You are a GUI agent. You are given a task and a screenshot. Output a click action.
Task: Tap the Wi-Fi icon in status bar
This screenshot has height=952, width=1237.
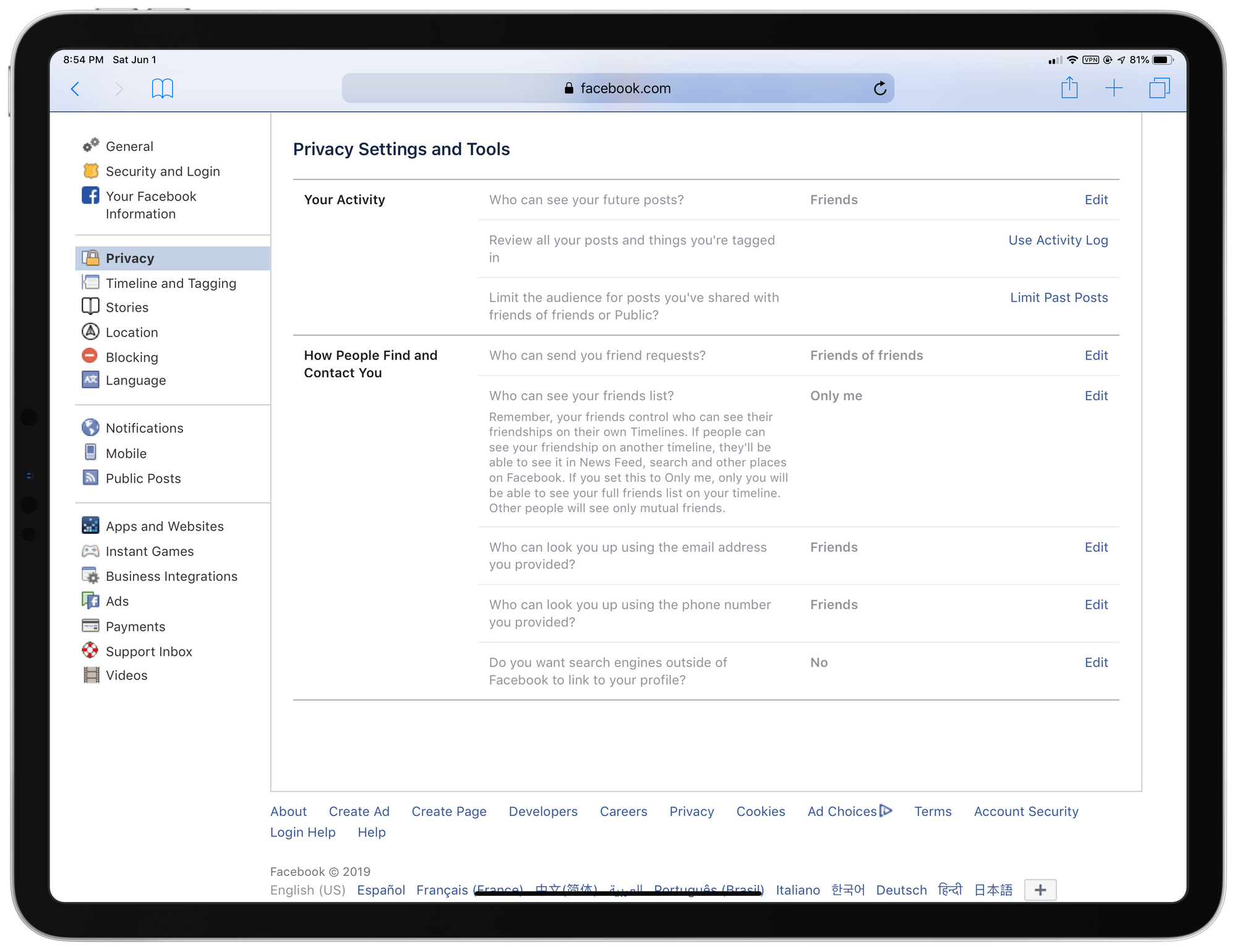point(1072,60)
